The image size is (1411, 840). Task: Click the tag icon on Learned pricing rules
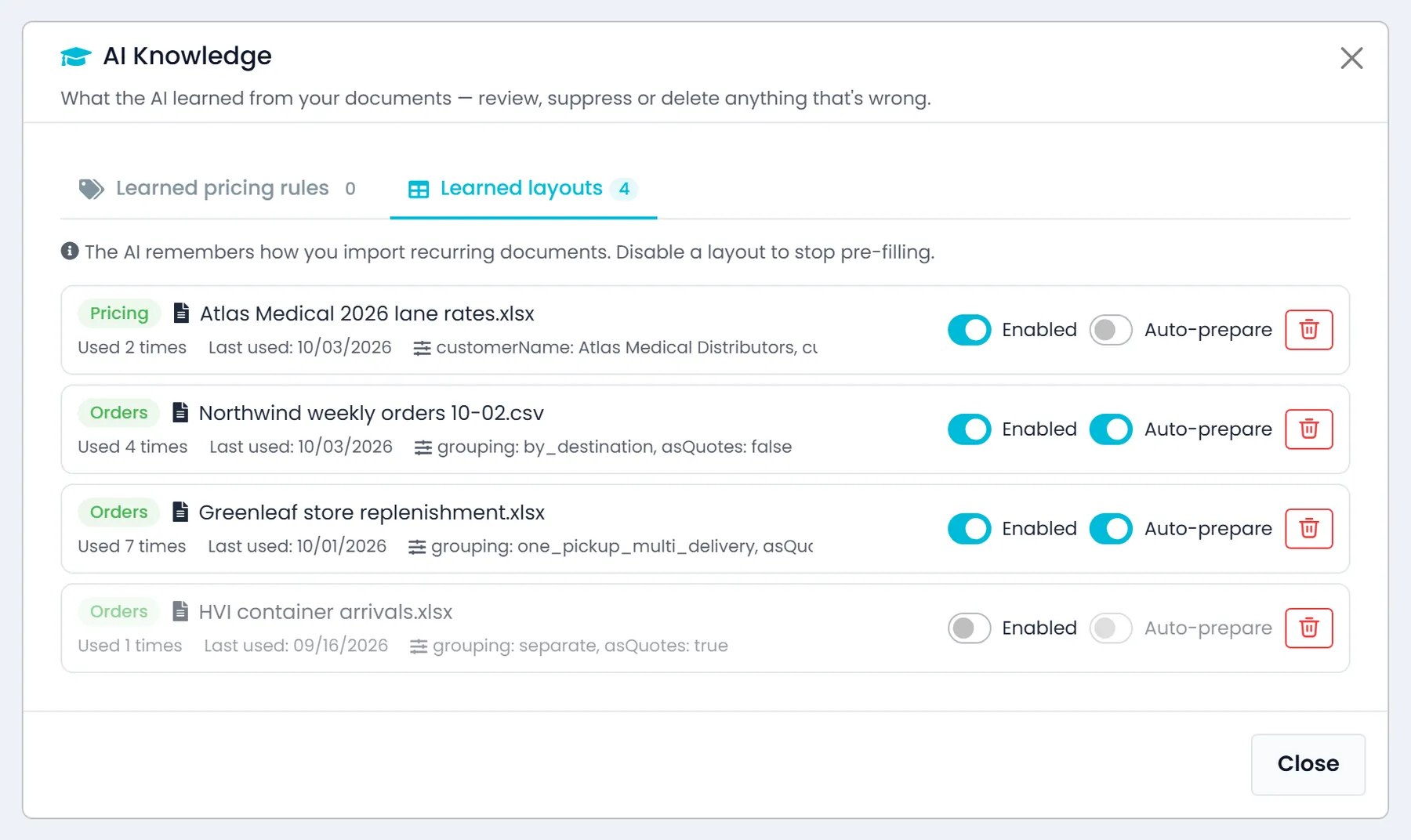pos(91,189)
